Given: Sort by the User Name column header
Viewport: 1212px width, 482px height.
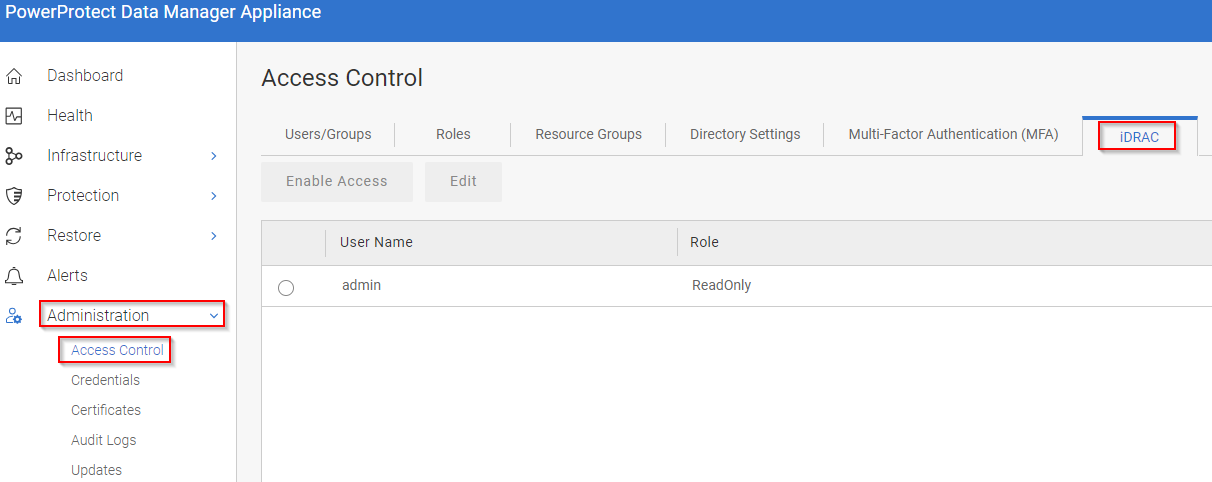Looking at the screenshot, I should click(x=376, y=242).
